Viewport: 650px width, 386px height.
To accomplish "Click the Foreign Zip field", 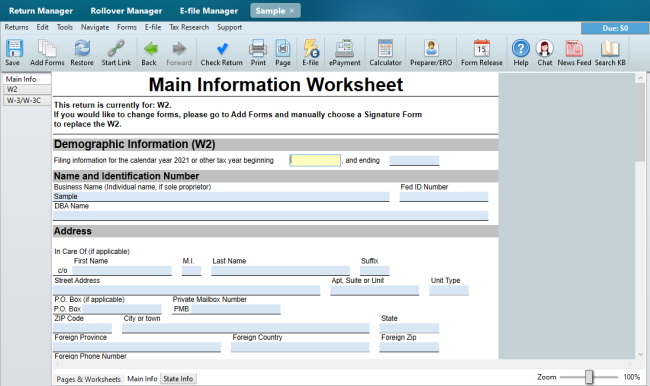I will pos(409,347).
